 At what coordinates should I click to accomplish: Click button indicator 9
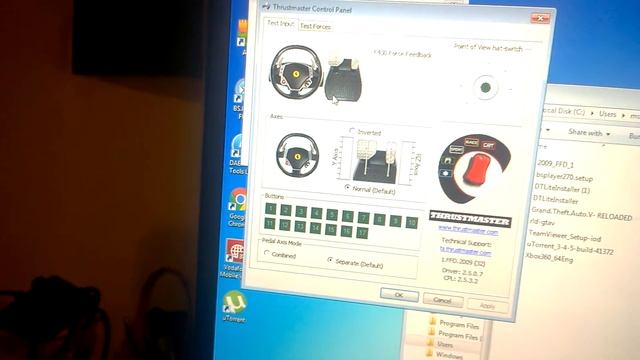tap(395, 221)
